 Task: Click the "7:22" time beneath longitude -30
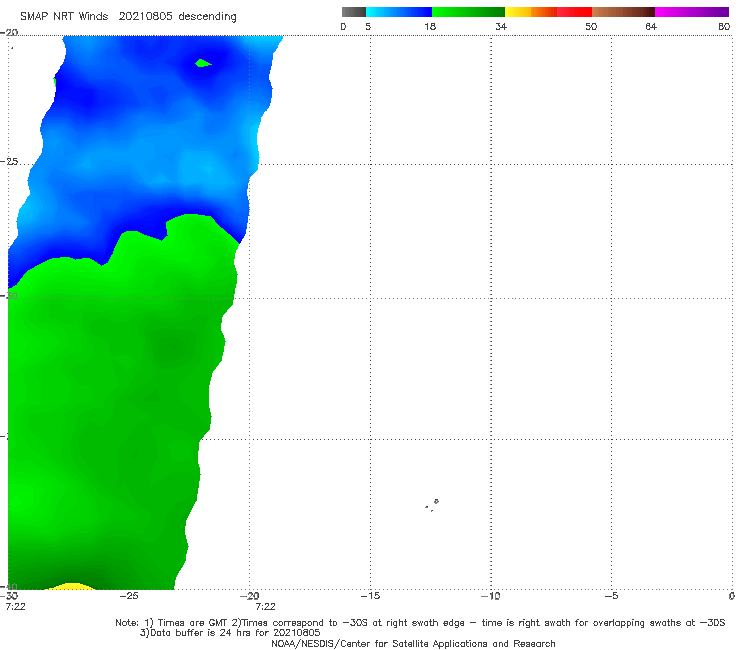point(15,607)
